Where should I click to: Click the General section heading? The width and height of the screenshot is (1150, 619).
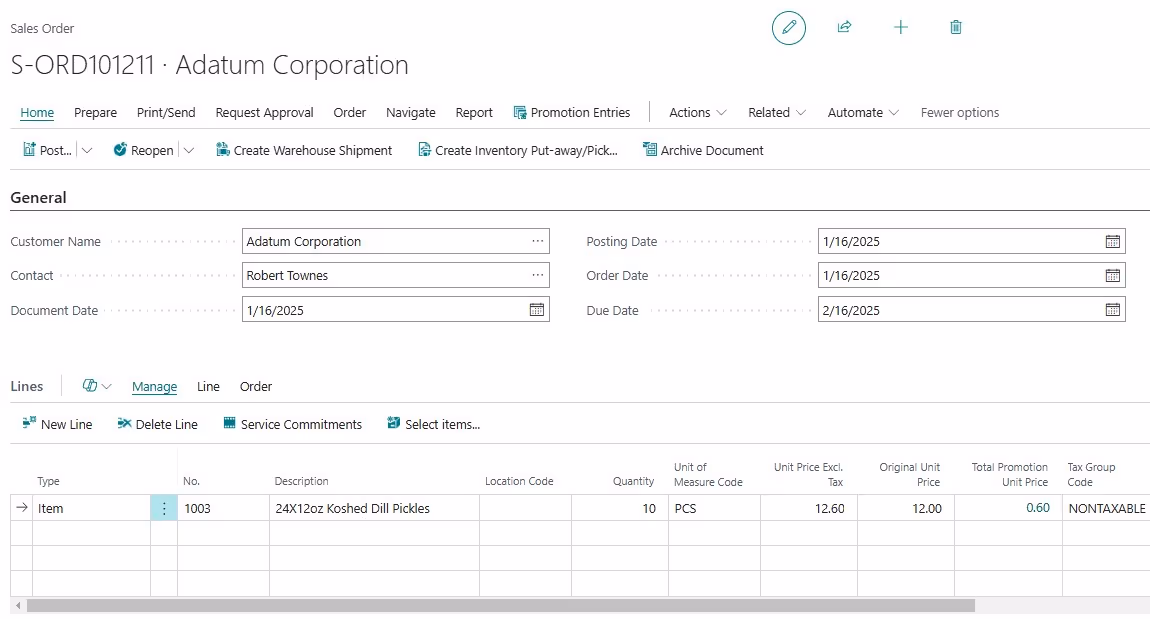[38, 197]
